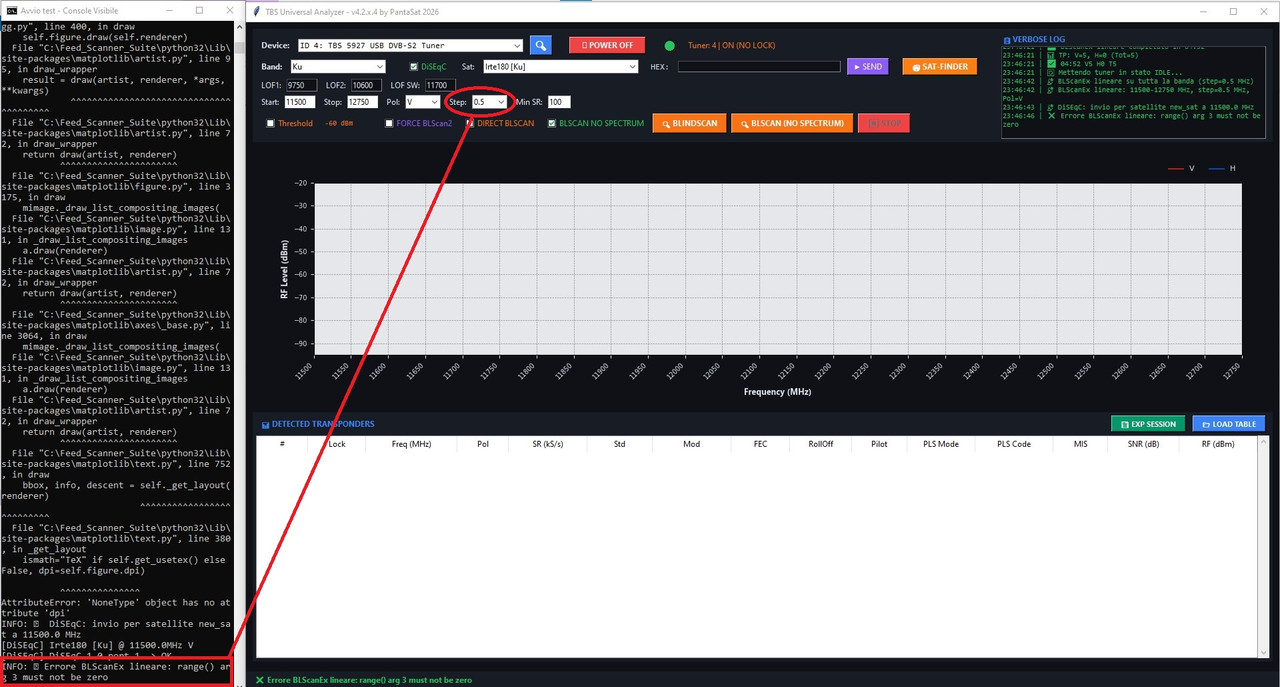
Task: Click the SAT-FINDER button
Action: 939,67
